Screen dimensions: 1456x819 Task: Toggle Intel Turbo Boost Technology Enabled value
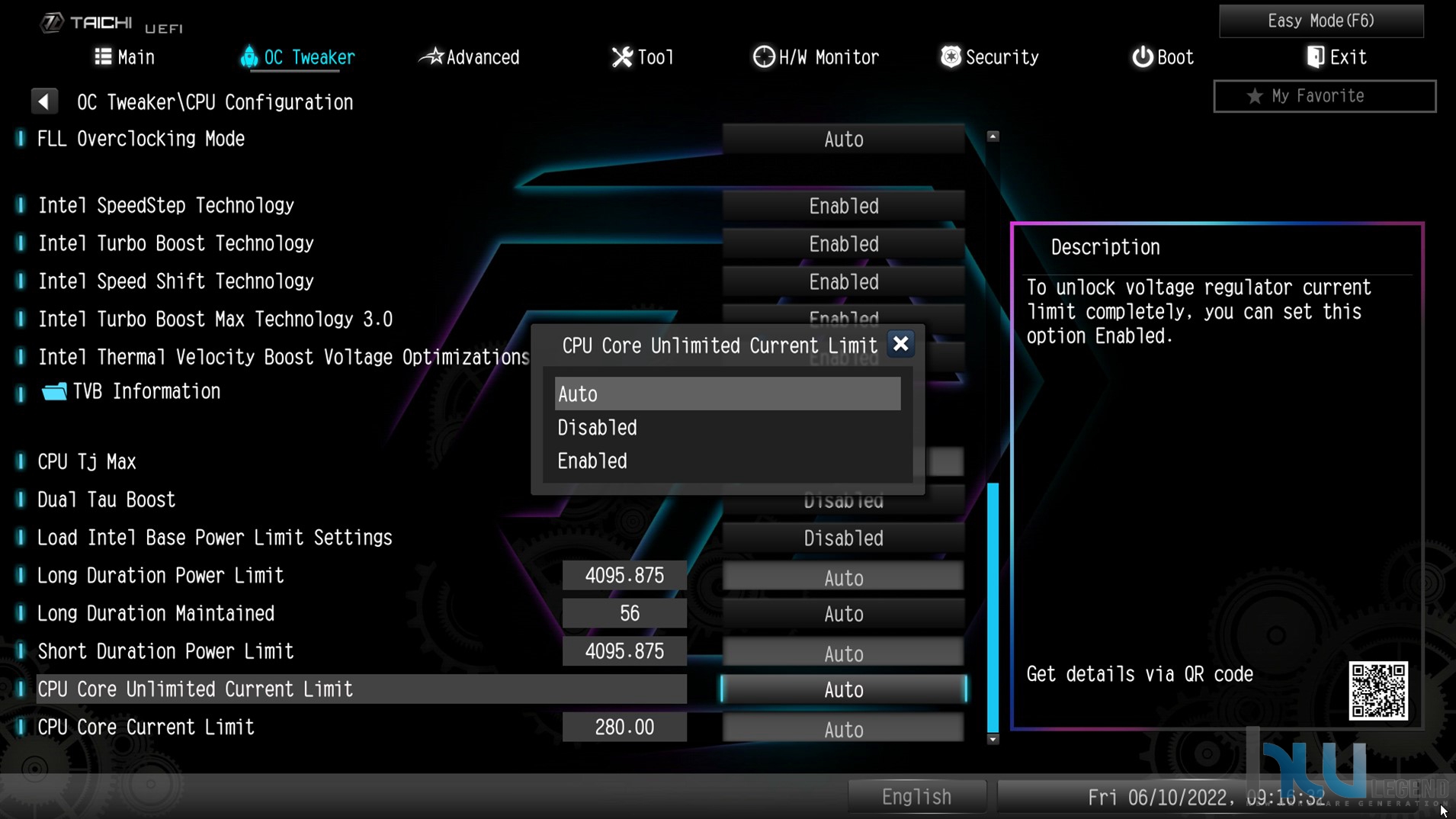[x=843, y=245]
